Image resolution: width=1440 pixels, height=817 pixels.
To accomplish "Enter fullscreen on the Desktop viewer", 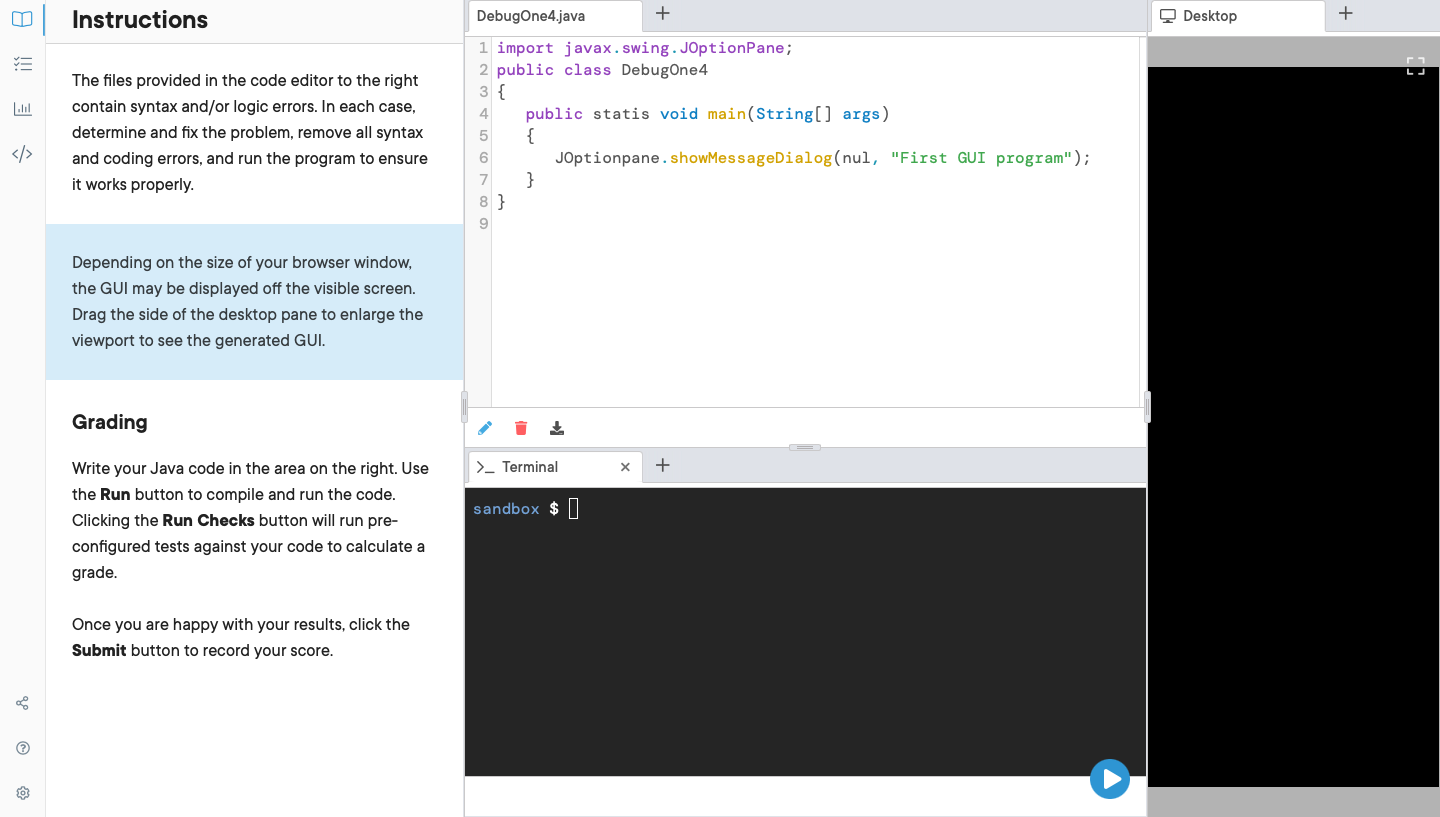I will point(1415,65).
